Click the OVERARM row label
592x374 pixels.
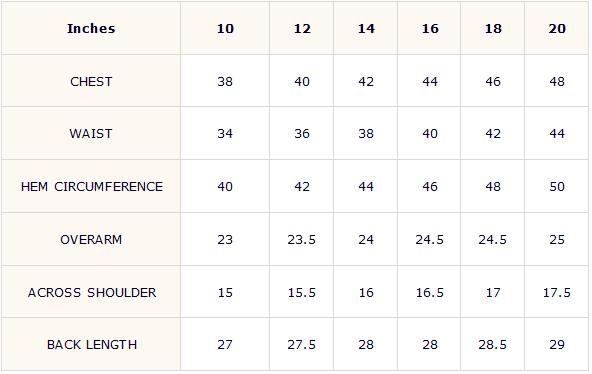[x=91, y=240]
